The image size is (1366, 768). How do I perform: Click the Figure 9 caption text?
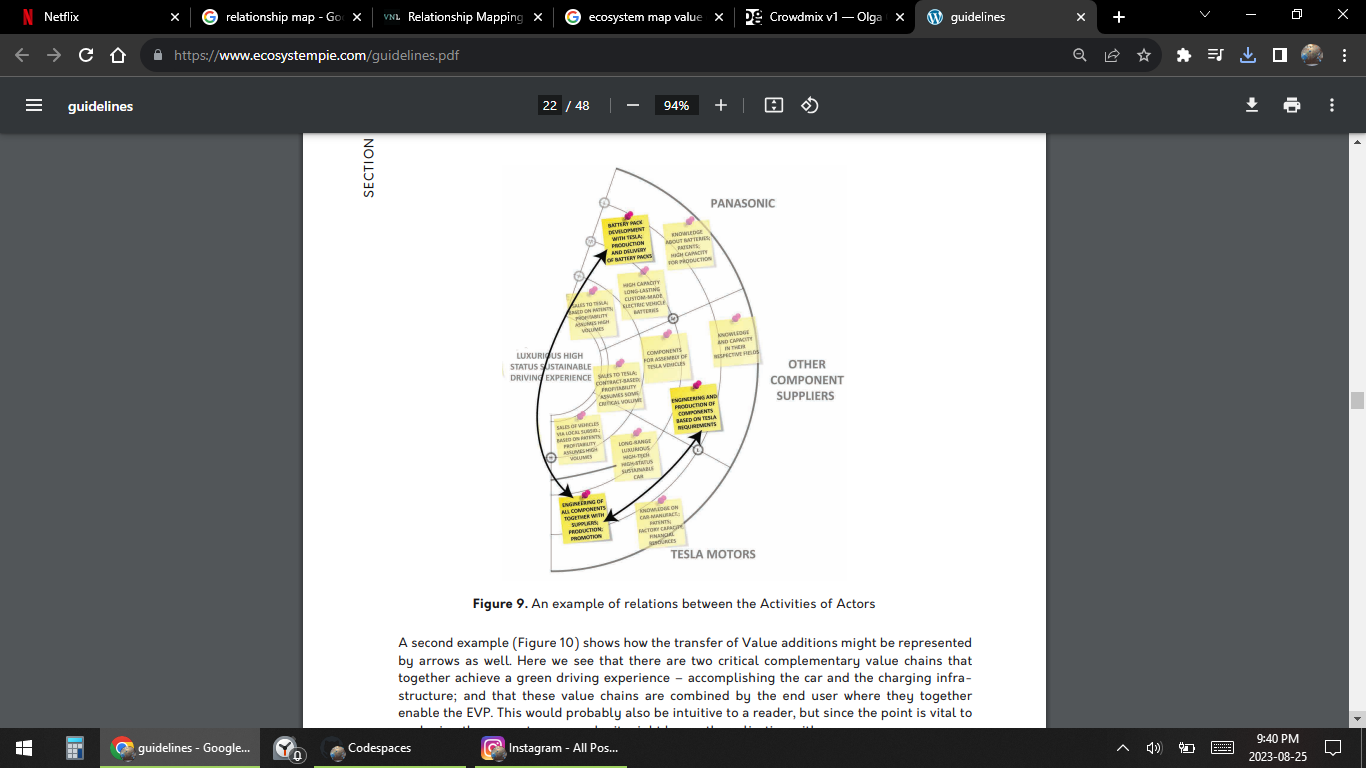pyautogui.click(x=674, y=604)
